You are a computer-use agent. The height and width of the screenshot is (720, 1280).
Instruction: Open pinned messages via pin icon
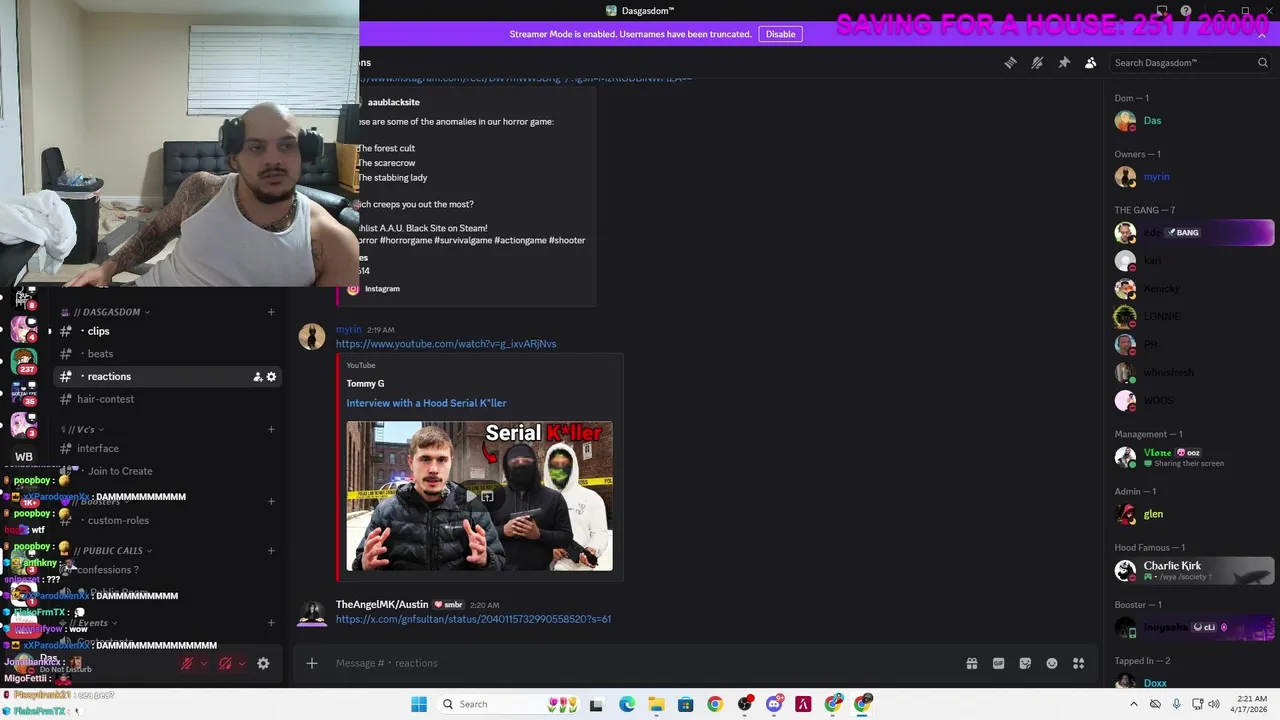[x=1064, y=63]
